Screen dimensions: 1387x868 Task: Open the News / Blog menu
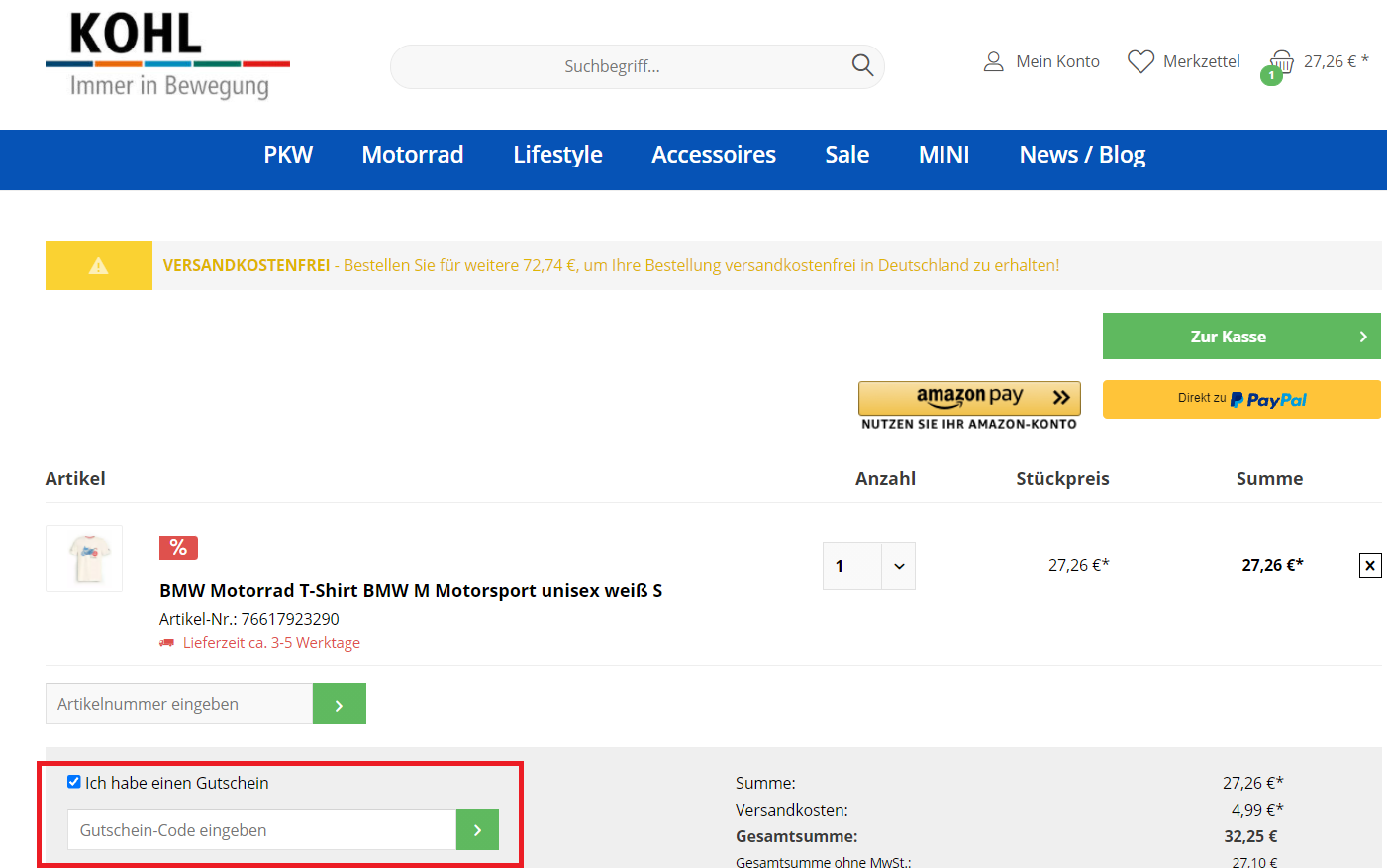pyautogui.click(x=1082, y=155)
